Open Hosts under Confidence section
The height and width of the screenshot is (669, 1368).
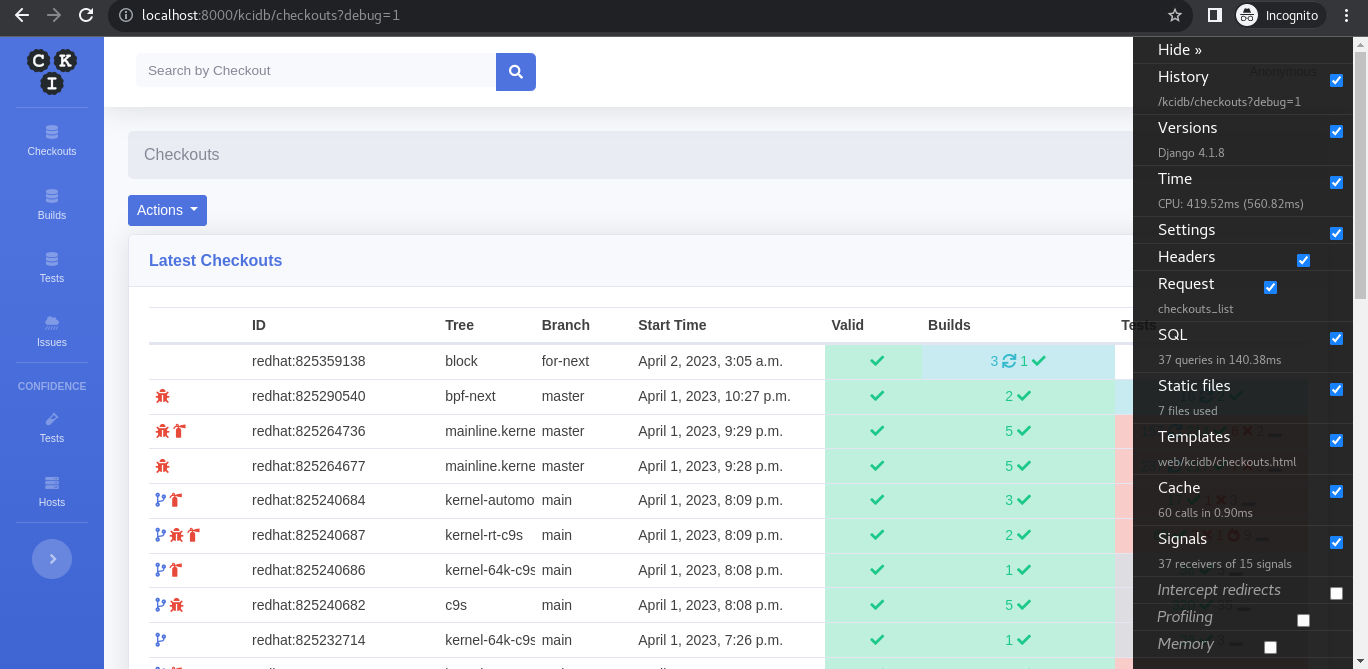point(52,492)
